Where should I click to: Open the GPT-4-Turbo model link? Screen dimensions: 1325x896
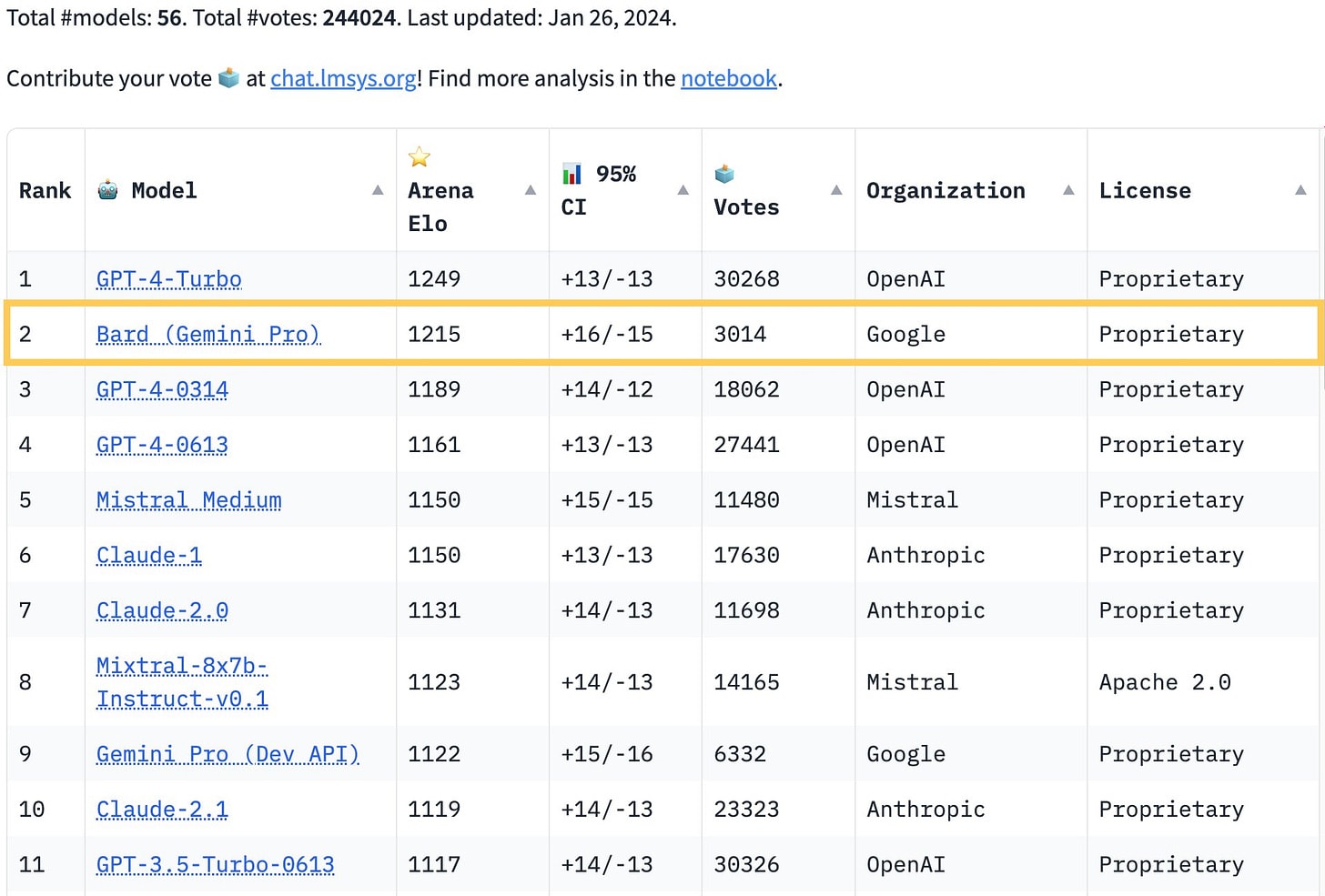pyautogui.click(x=169, y=279)
